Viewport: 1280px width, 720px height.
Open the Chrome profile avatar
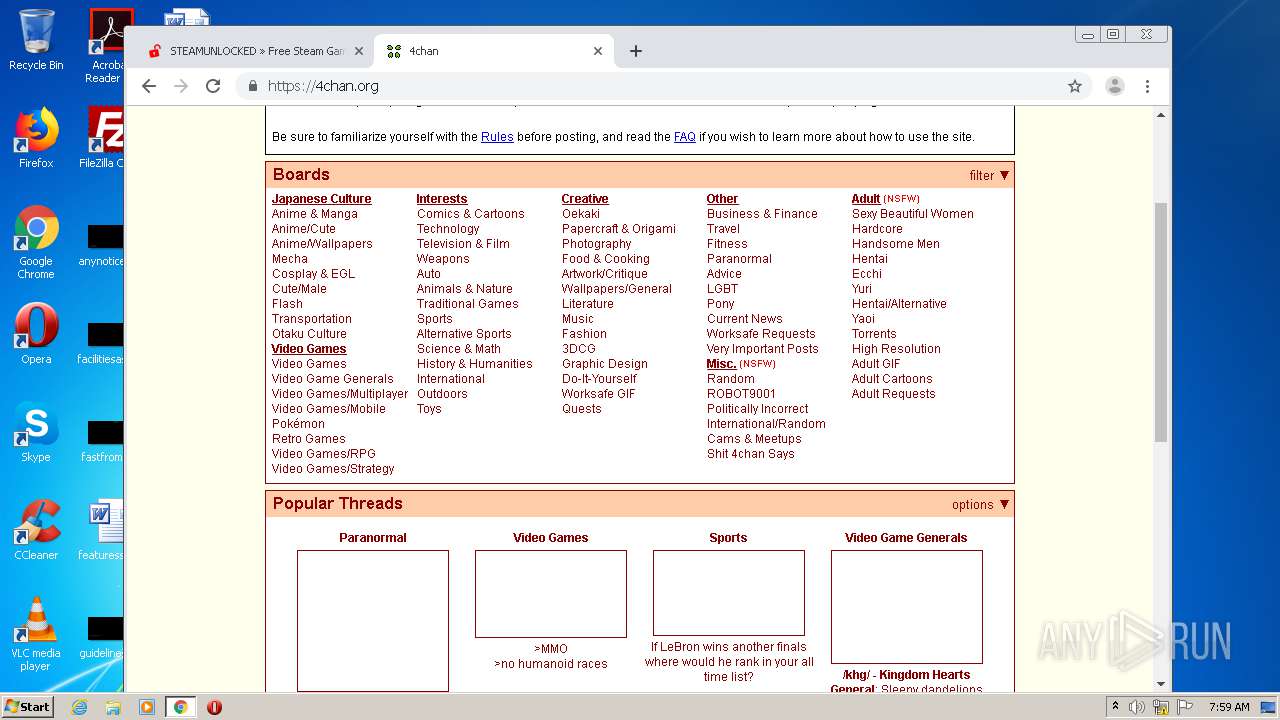[1115, 86]
